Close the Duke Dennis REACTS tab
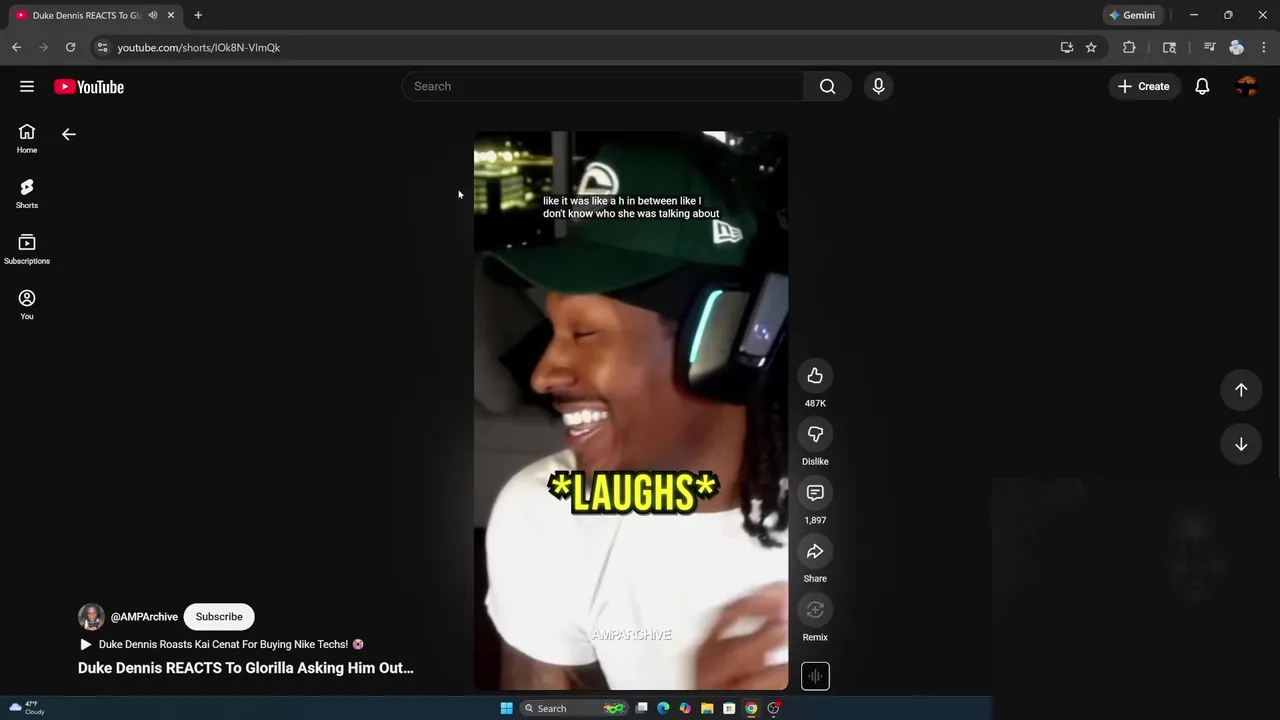The height and width of the screenshot is (720, 1280). click(x=171, y=15)
